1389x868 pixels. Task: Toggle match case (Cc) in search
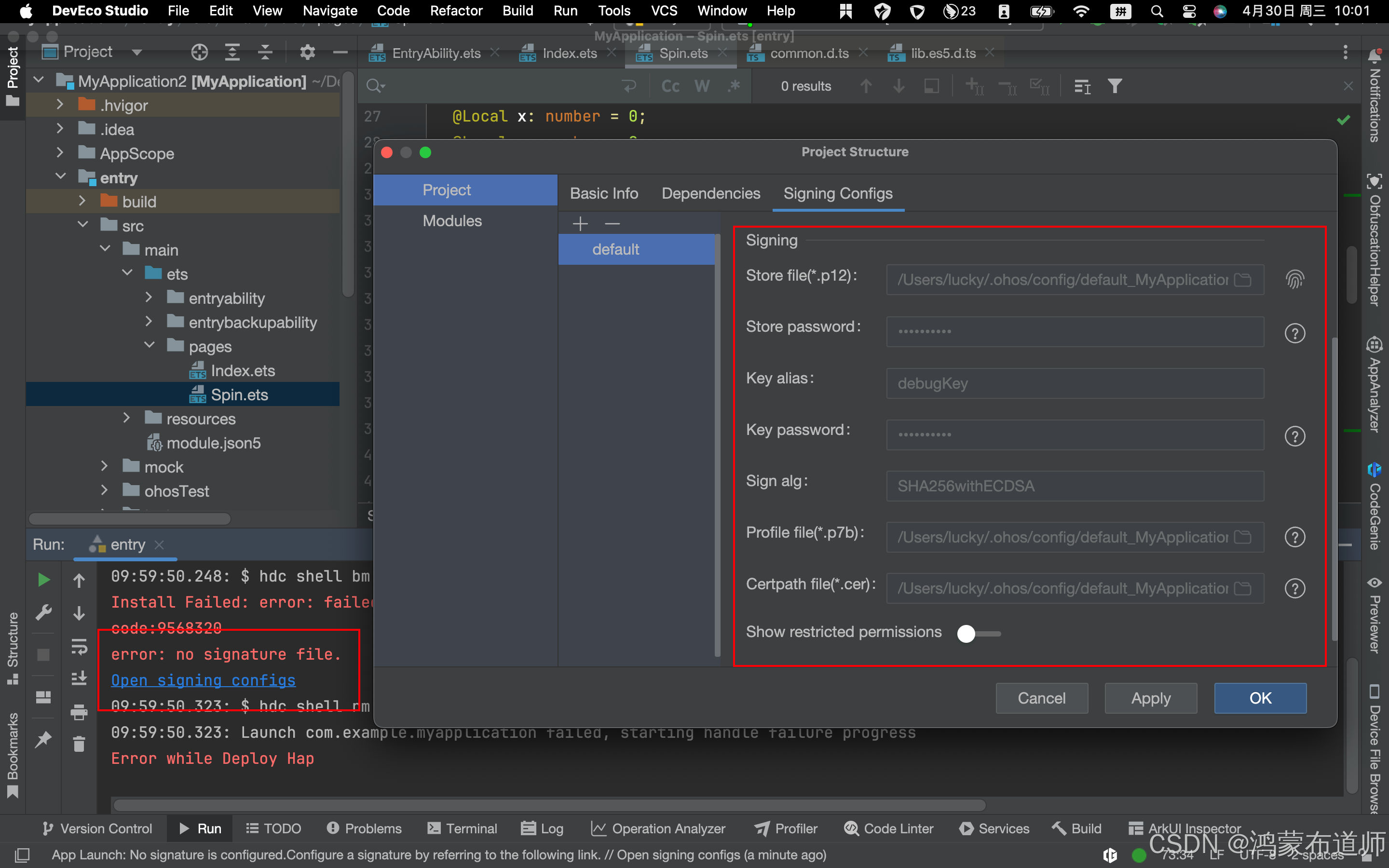670,86
